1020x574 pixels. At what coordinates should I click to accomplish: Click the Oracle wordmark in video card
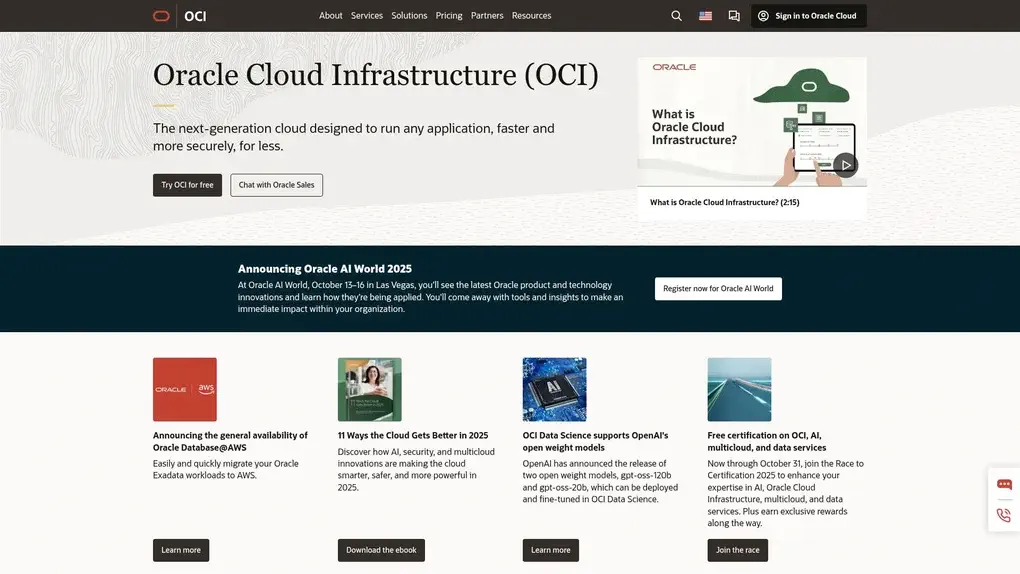tap(675, 67)
